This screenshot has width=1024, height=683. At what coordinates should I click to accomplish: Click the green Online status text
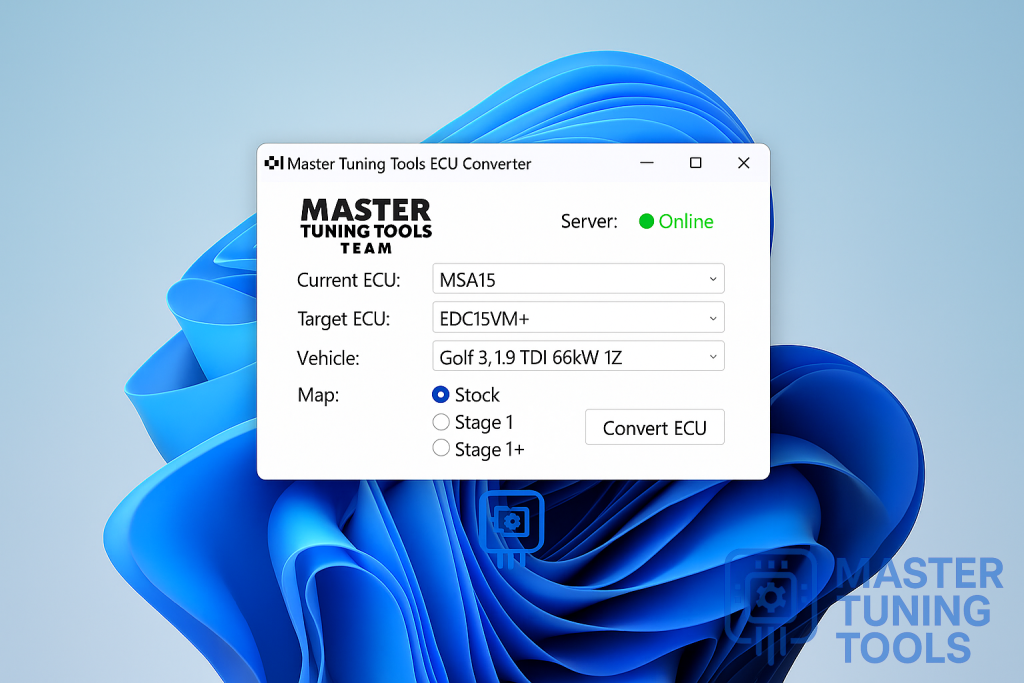tap(686, 222)
